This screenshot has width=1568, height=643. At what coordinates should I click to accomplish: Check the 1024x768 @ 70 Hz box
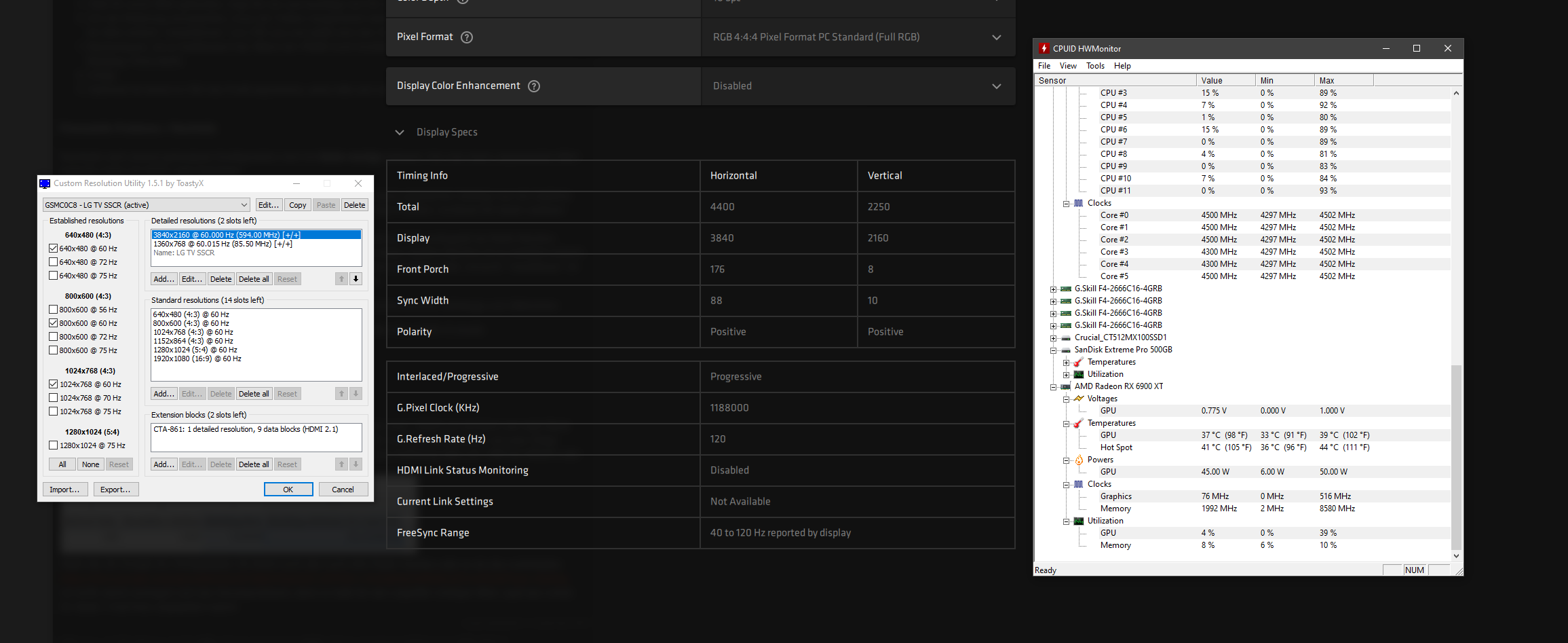click(x=54, y=398)
